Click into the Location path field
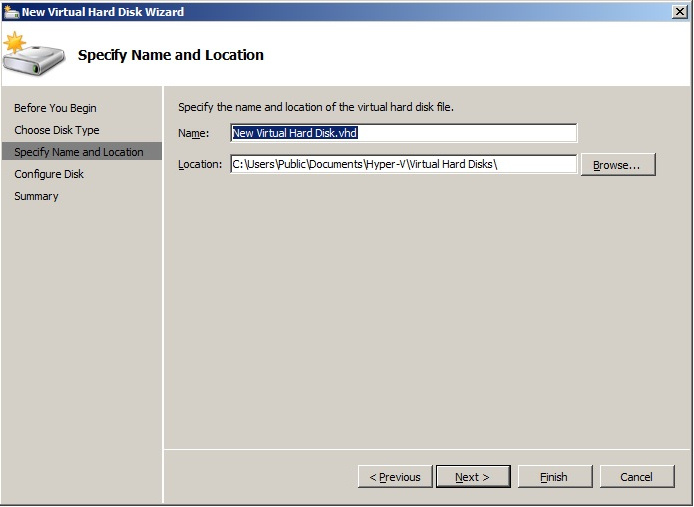 (x=403, y=164)
